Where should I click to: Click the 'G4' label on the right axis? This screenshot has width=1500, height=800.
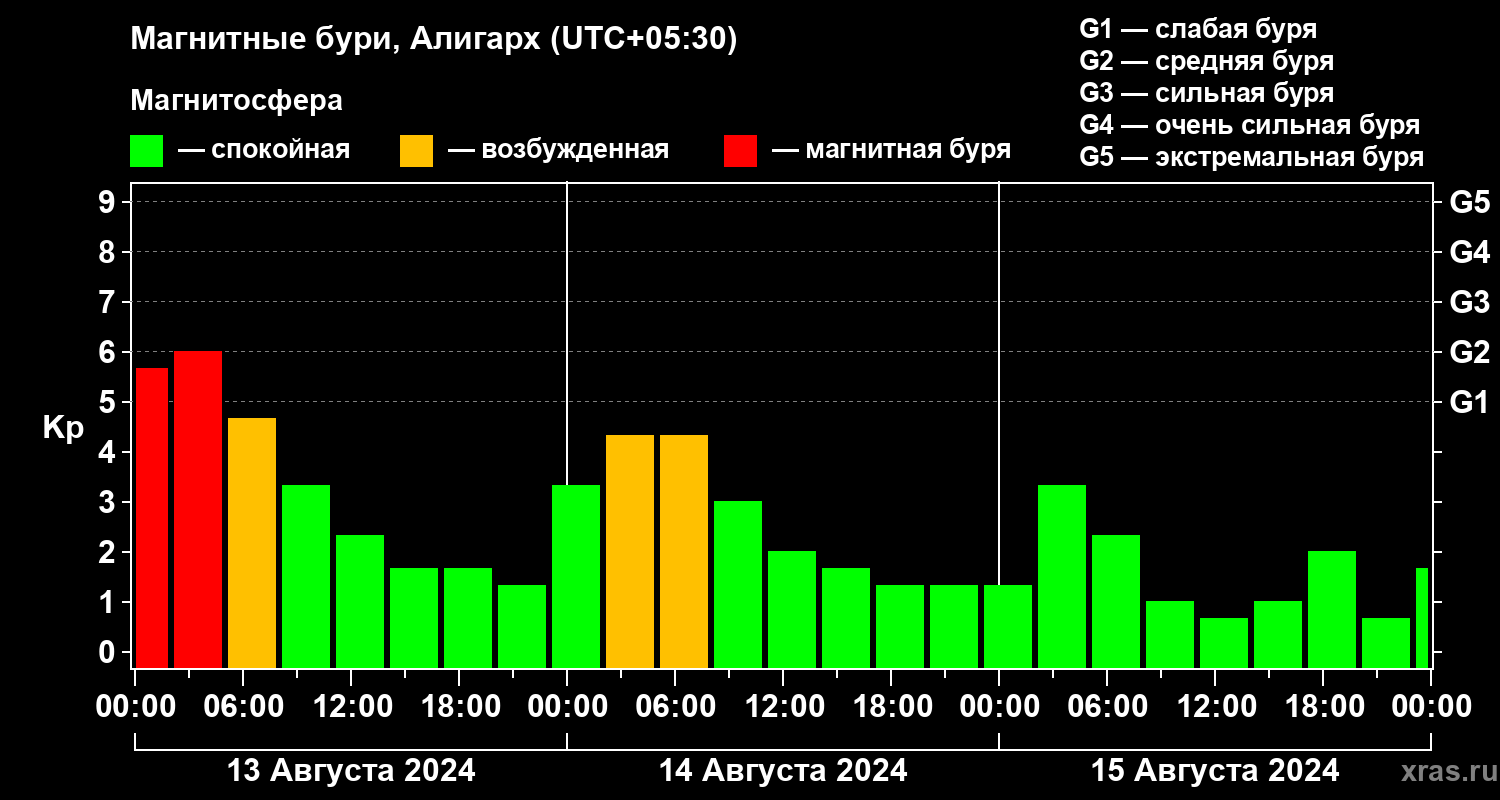point(1469,252)
